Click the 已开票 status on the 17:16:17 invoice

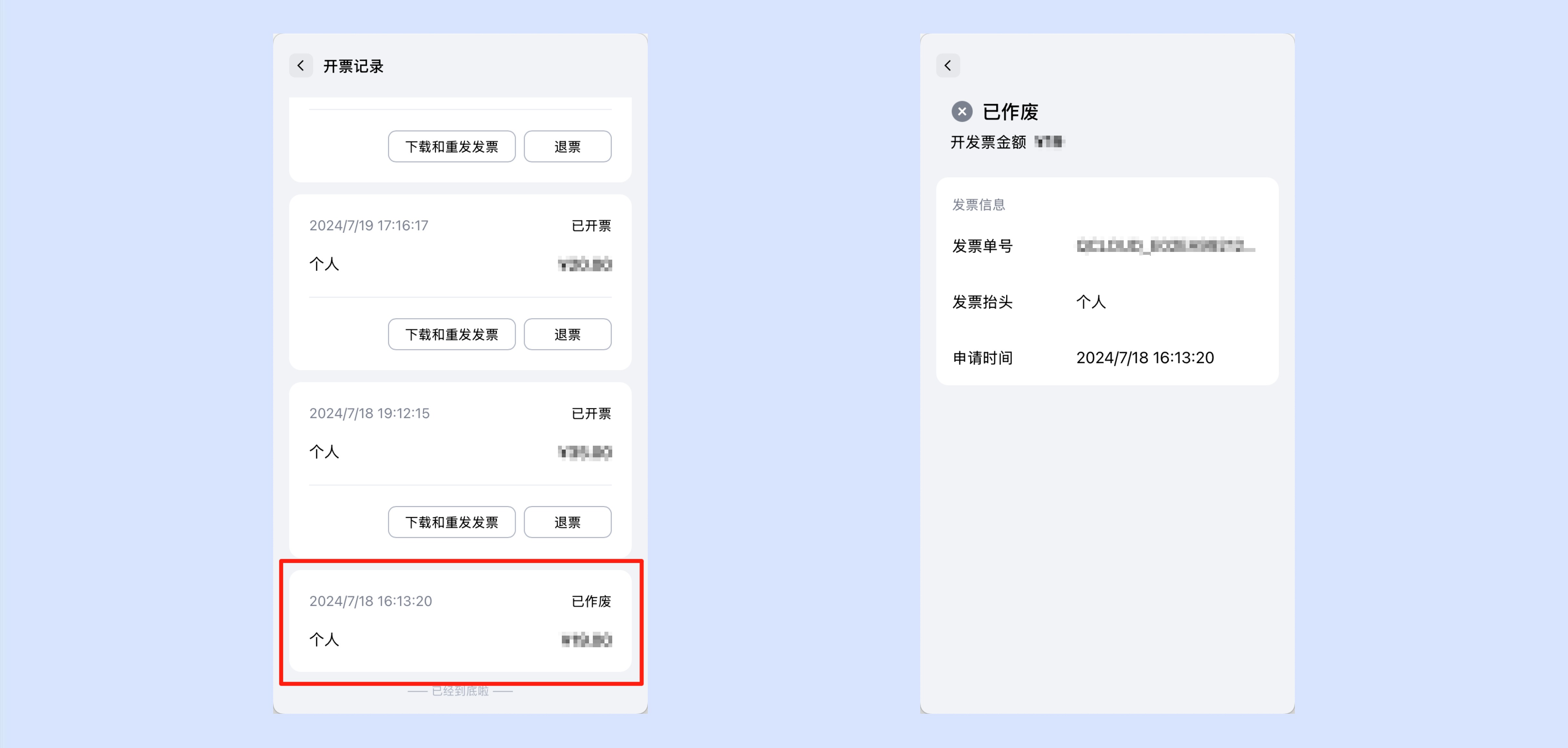tap(591, 226)
